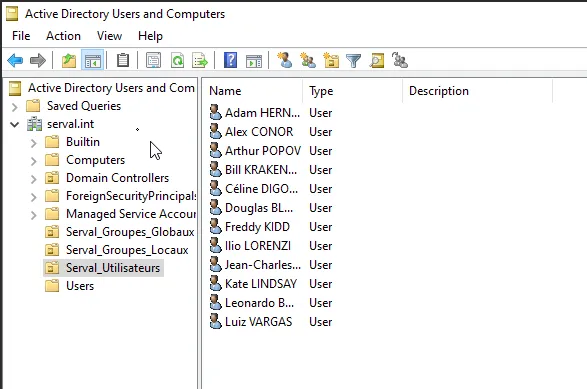Select Computers in the tree

(x=95, y=160)
